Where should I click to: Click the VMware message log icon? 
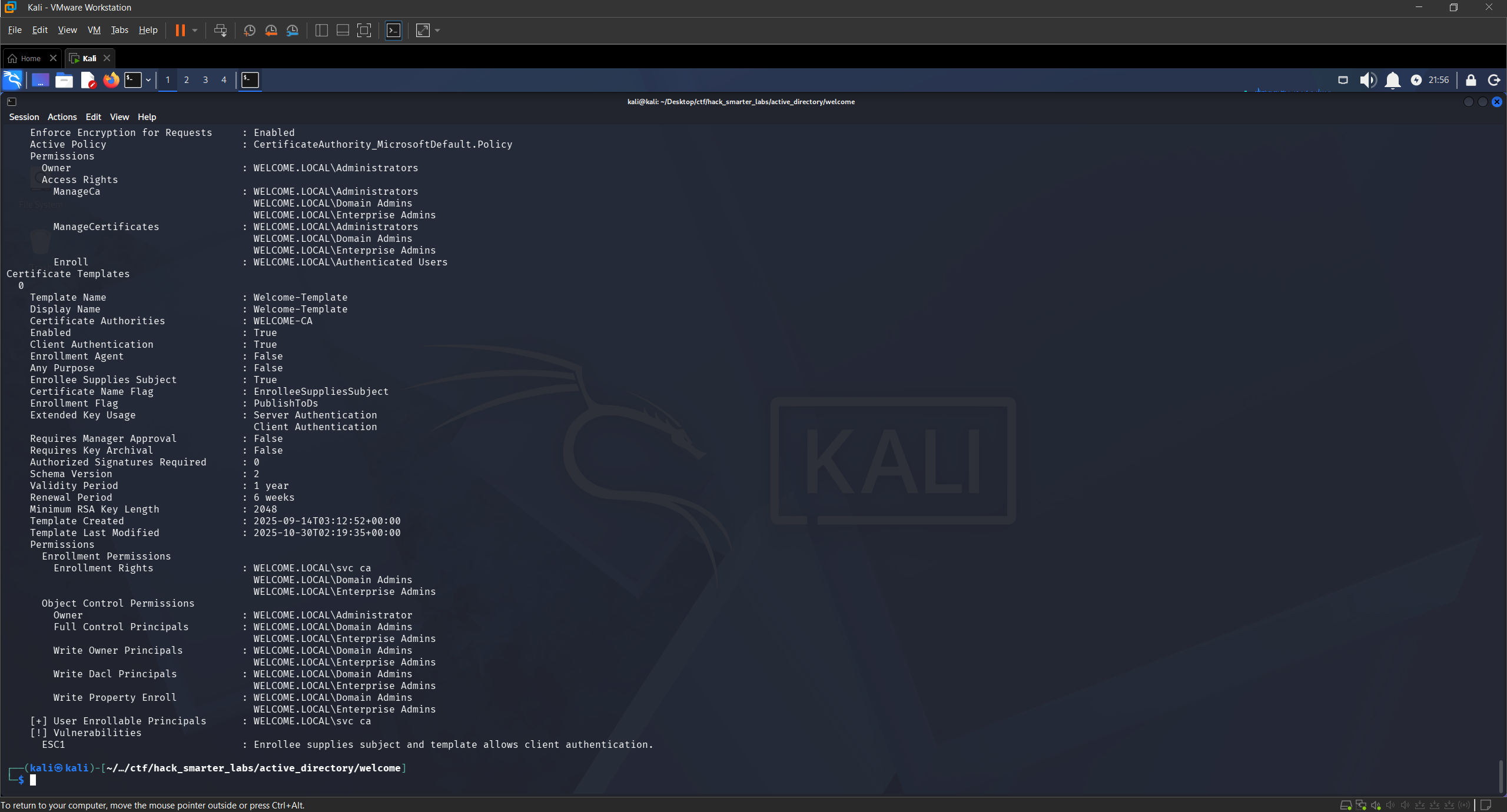(x=1486, y=805)
